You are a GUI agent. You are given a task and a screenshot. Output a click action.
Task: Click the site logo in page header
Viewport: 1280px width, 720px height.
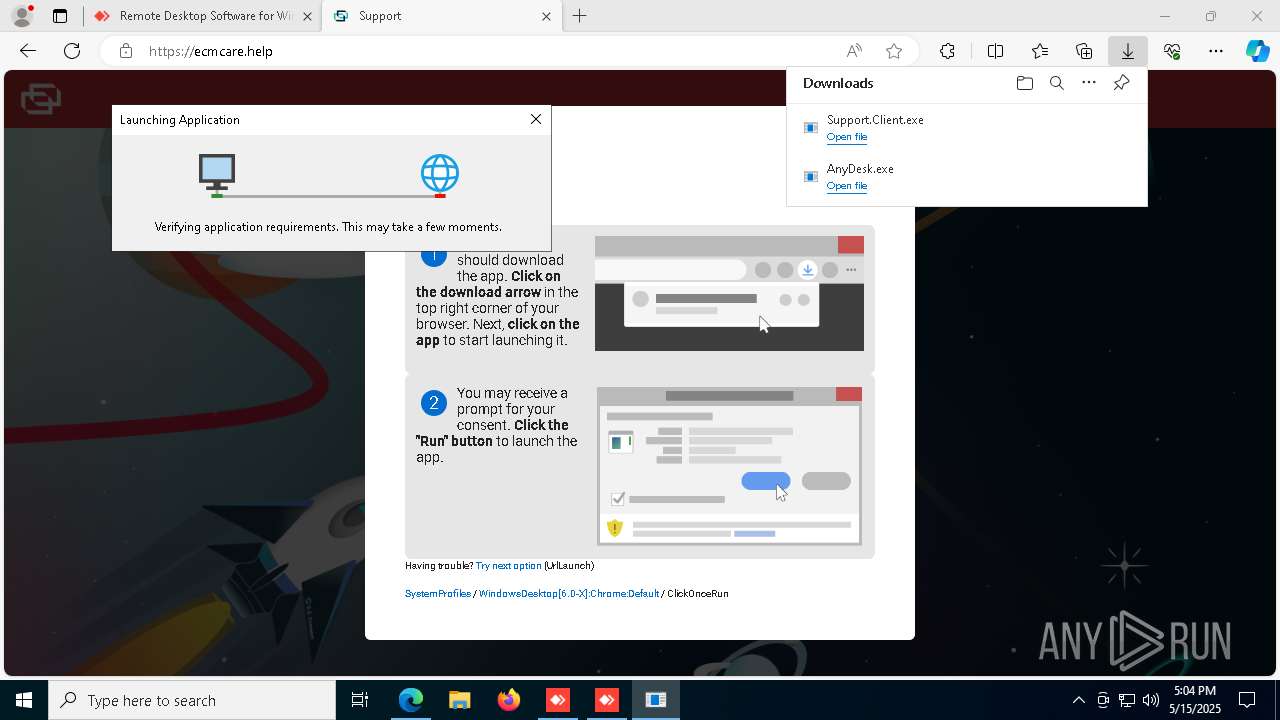pos(41,99)
